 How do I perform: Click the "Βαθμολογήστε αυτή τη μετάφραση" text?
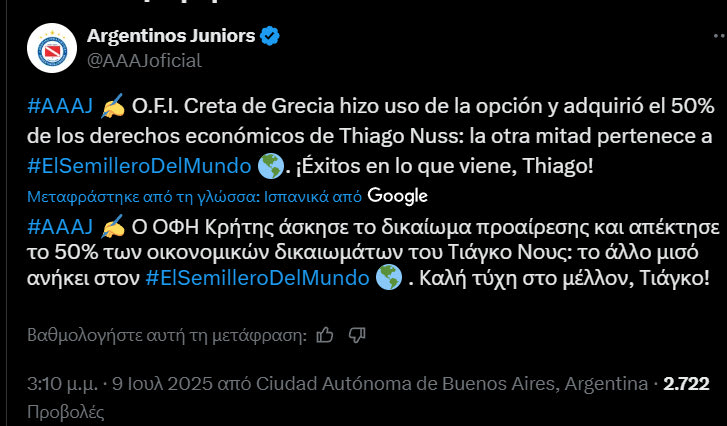click(165, 333)
